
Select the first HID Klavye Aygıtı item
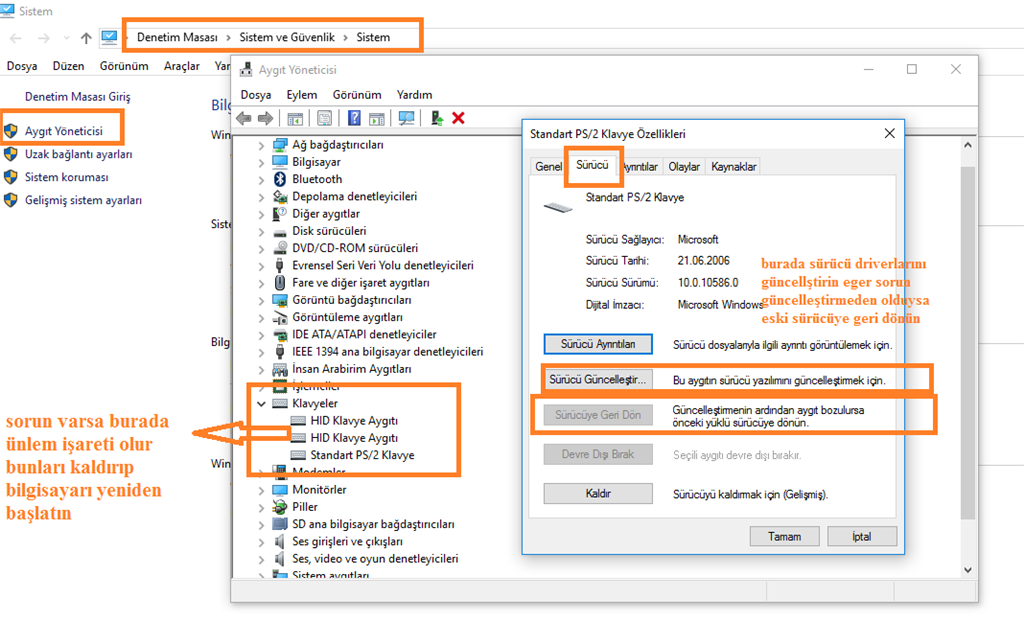point(353,421)
